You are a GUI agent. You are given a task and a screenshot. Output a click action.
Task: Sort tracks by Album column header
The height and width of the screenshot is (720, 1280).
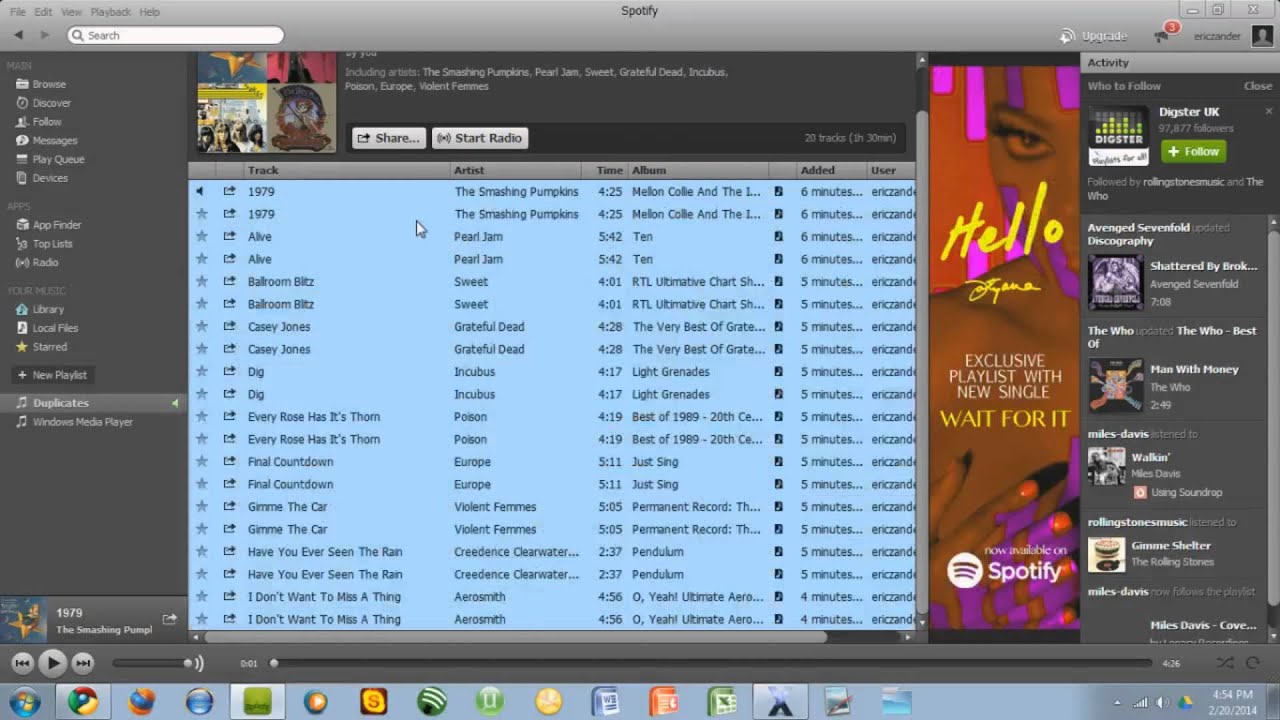(x=697, y=170)
